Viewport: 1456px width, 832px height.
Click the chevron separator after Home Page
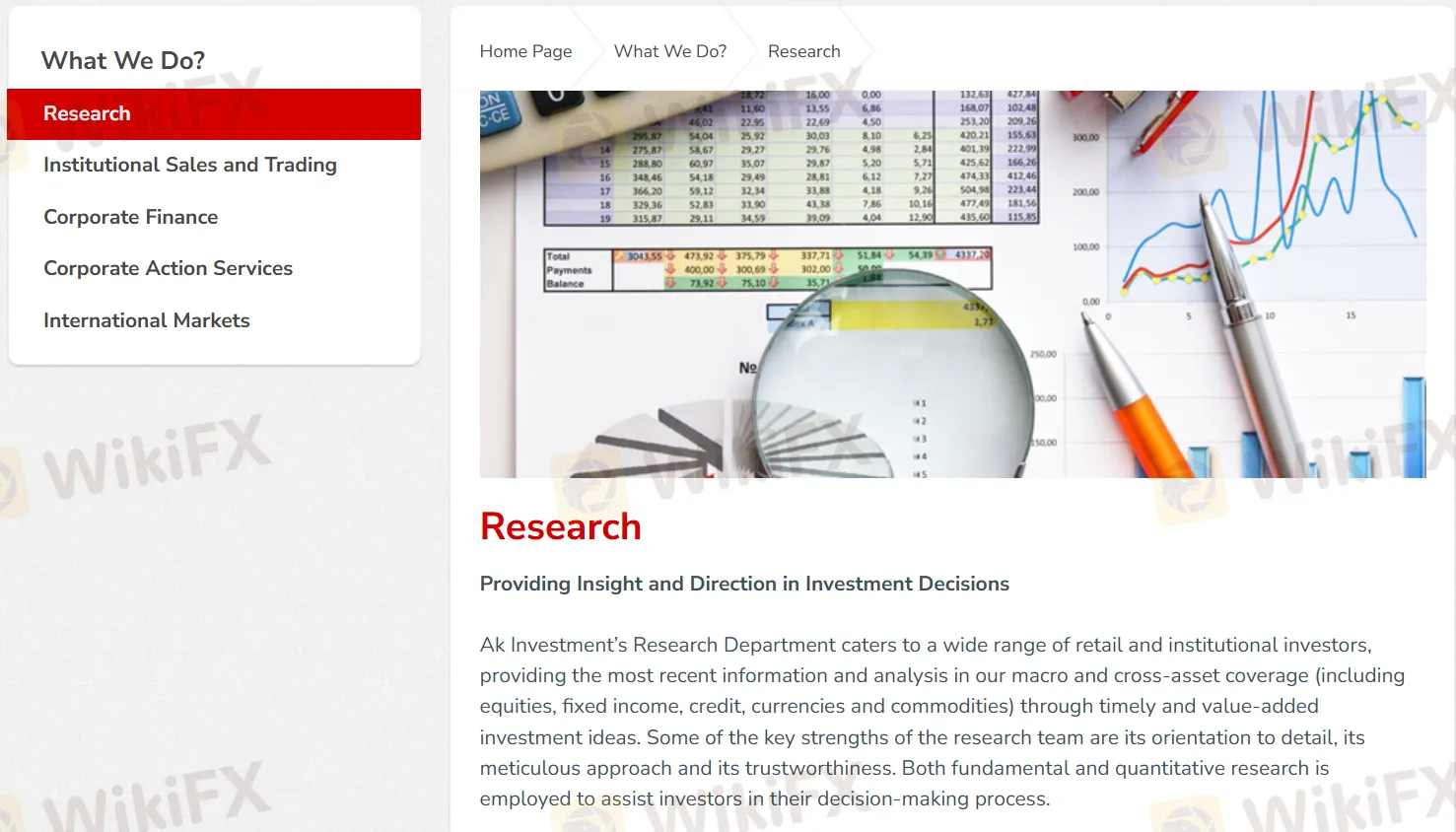[593, 51]
